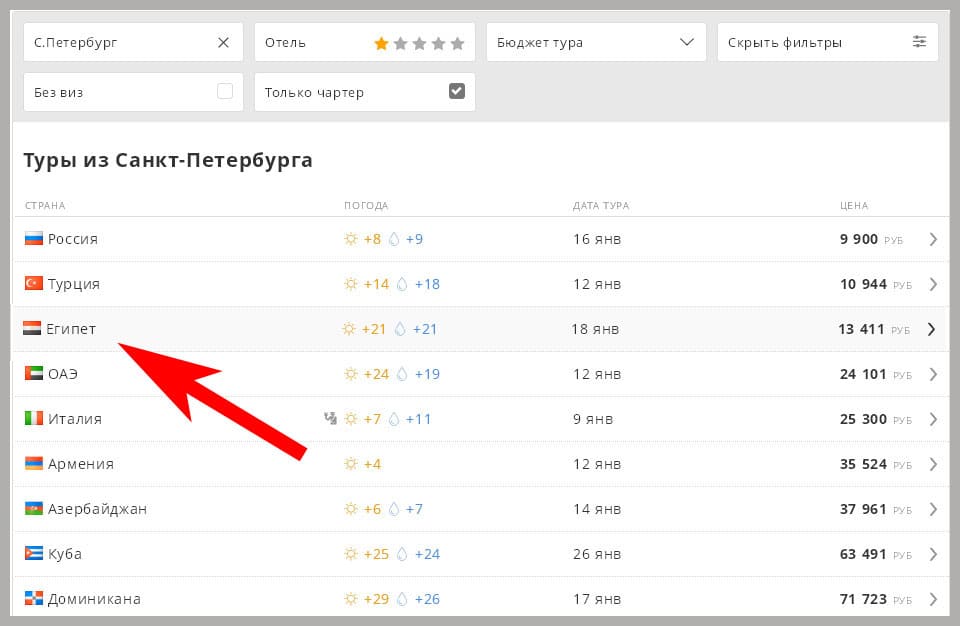Open the filter sliders icon
The image size is (960, 626).
click(919, 42)
